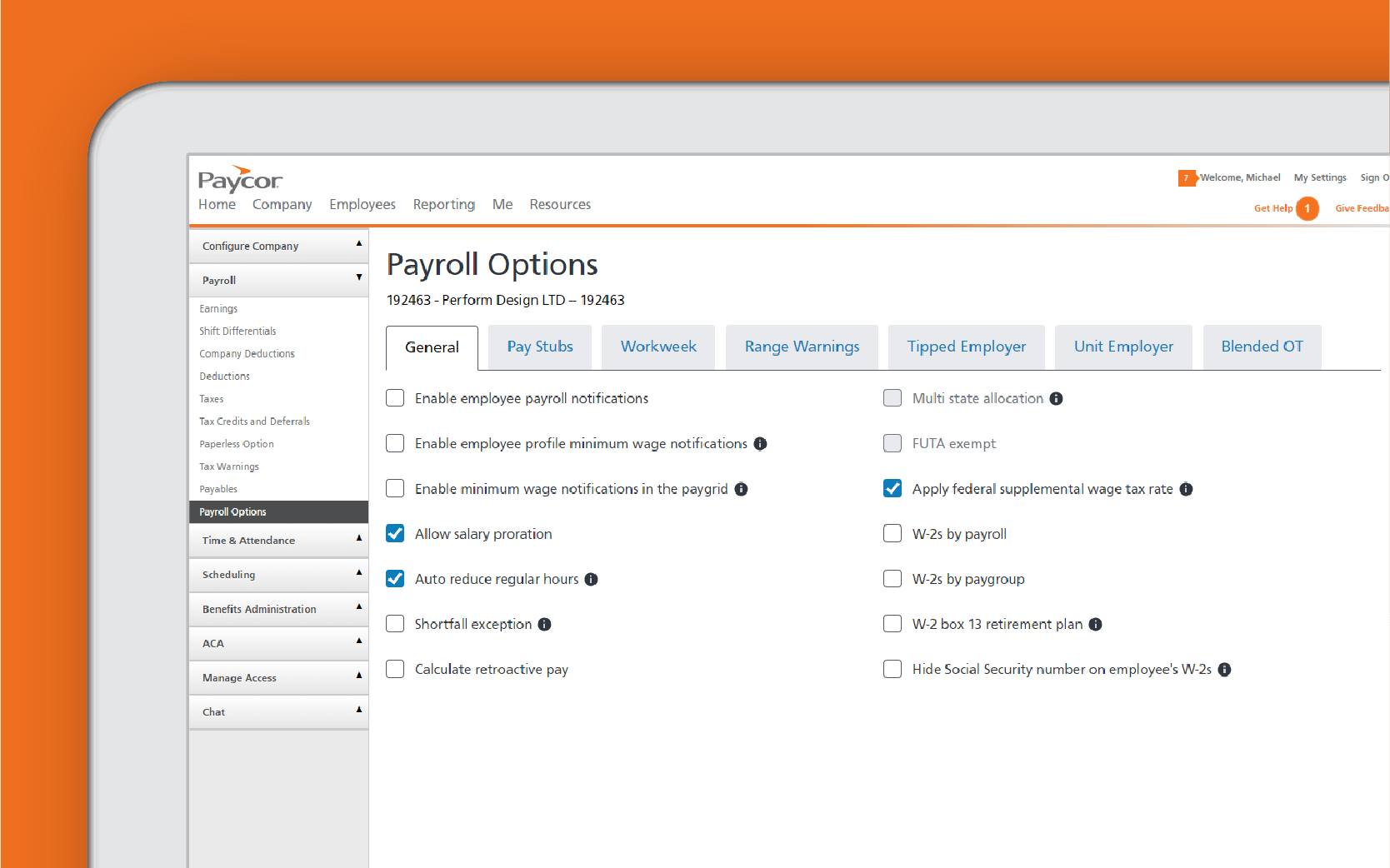The image size is (1390, 868).
Task: Show info for Hide Social Security number
Action: click(x=1224, y=669)
